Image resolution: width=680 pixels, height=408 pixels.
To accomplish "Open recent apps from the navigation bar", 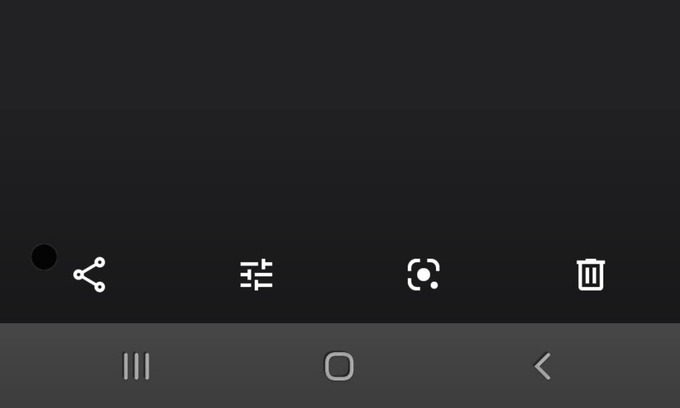I will [136, 366].
